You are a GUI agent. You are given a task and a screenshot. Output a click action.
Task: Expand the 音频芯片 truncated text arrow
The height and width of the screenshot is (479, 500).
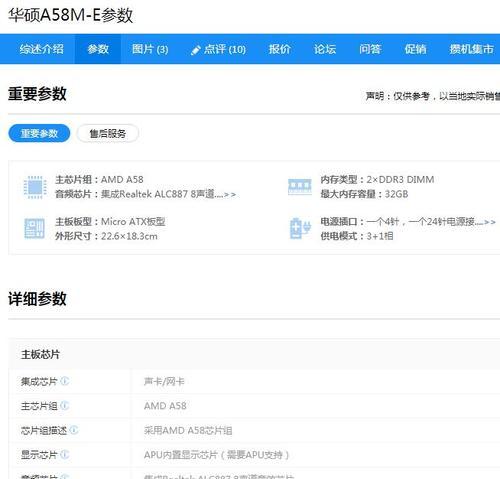click(230, 194)
